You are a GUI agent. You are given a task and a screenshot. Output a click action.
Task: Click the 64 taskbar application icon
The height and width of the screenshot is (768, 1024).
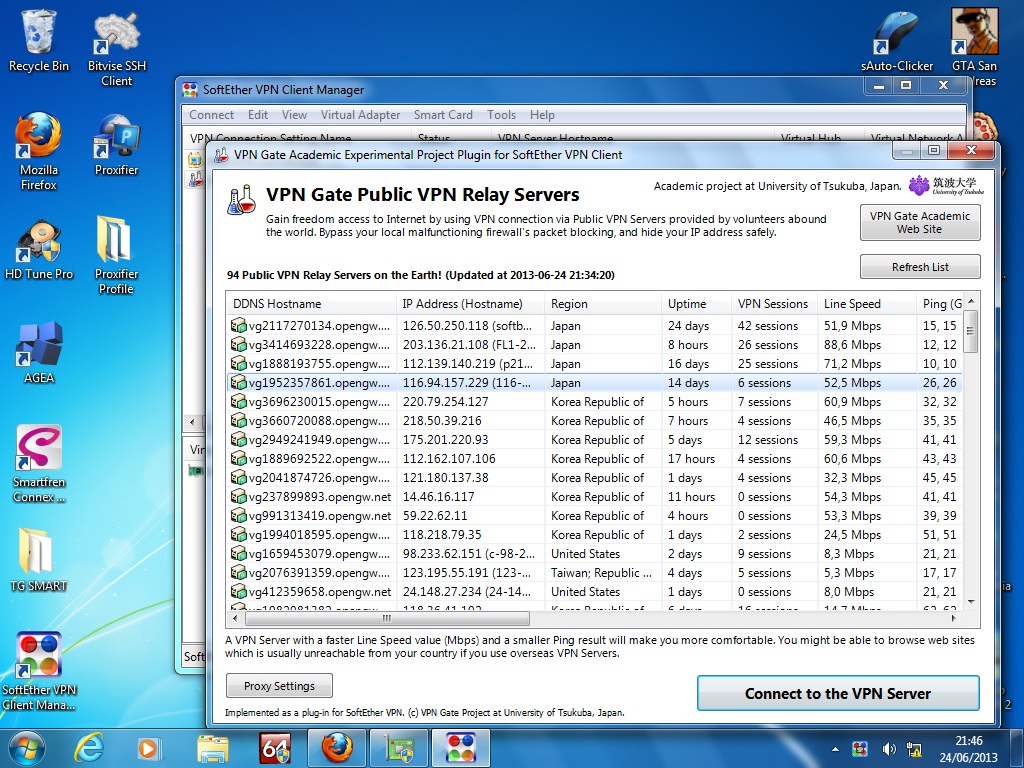(275, 748)
